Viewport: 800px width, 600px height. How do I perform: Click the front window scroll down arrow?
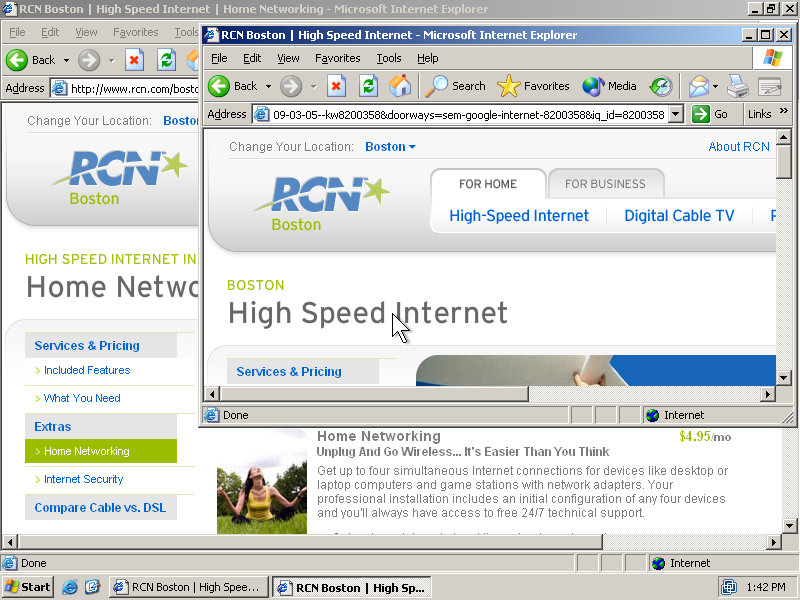click(x=784, y=378)
